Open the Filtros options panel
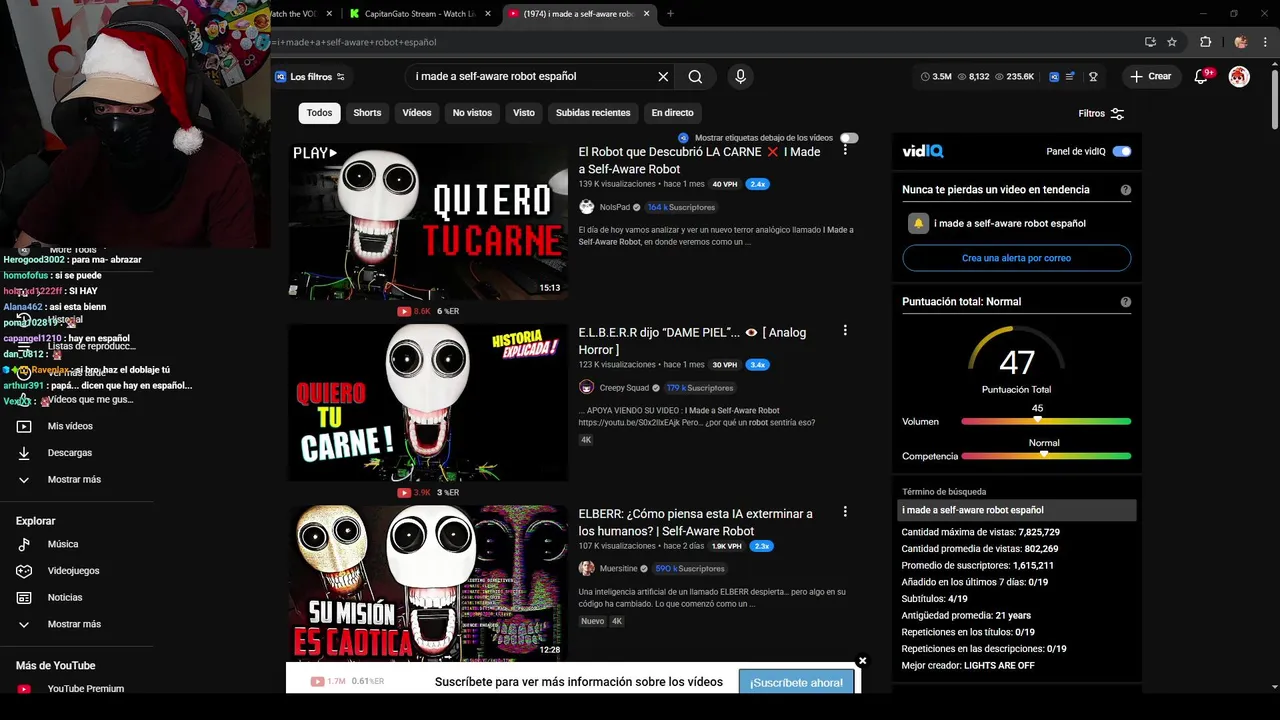Image resolution: width=1280 pixels, height=720 pixels. point(1101,114)
